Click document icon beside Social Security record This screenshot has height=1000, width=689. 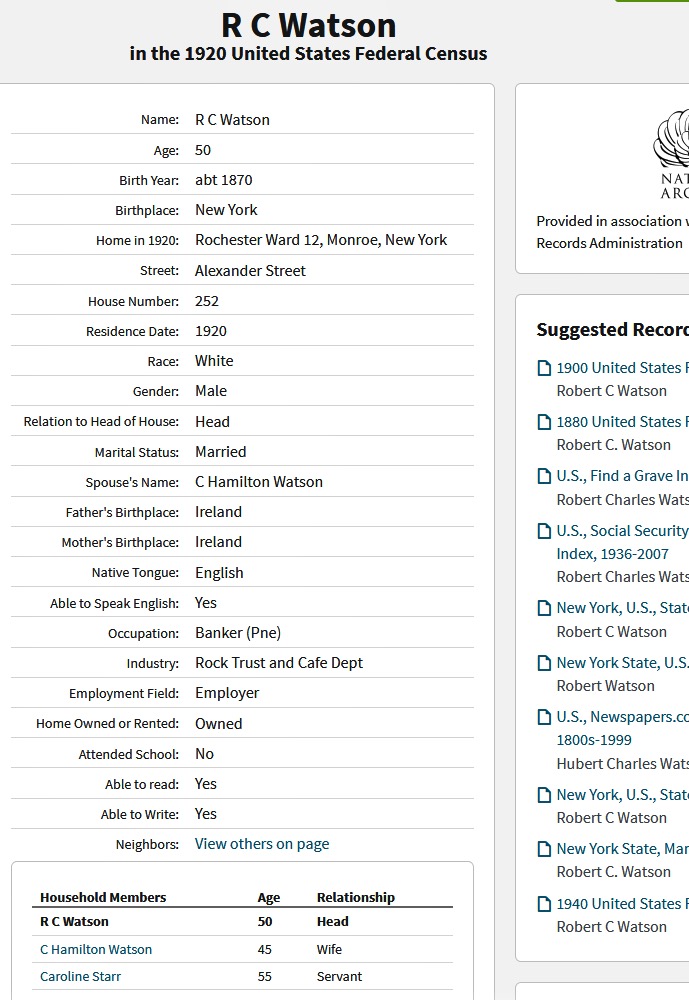pos(544,531)
